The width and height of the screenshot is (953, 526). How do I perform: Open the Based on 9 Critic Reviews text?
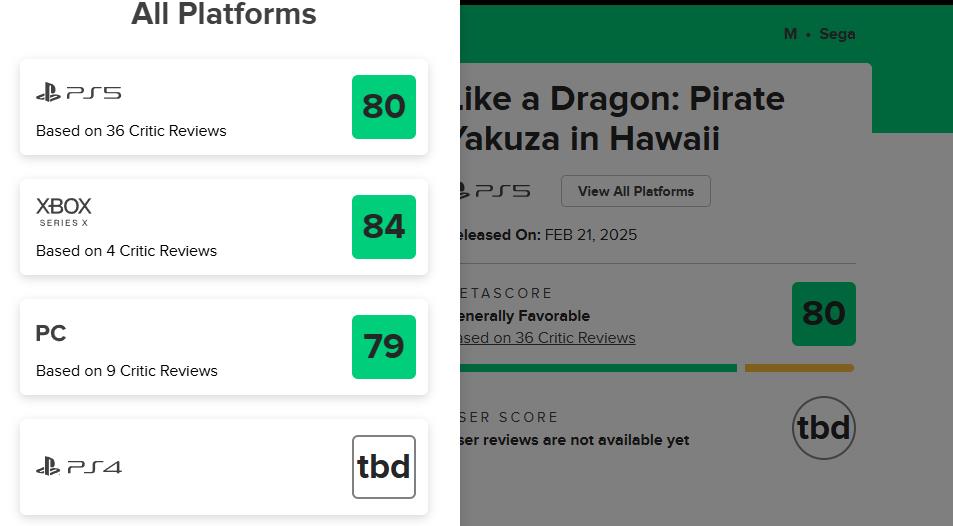[x=127, y=371]
